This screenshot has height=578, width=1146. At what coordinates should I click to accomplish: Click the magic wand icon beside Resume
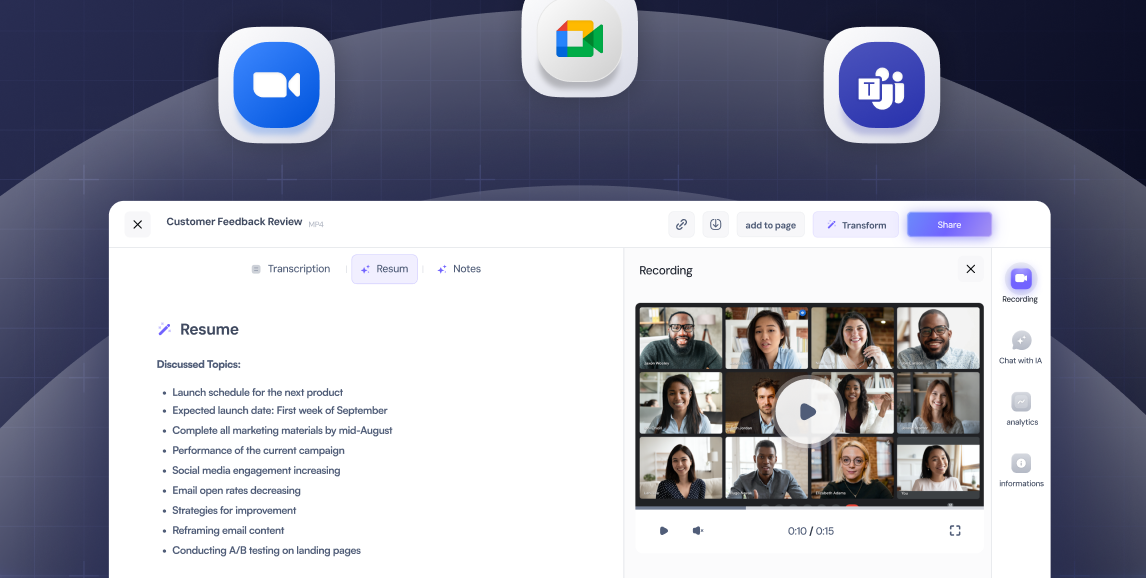tap(164, 329)
